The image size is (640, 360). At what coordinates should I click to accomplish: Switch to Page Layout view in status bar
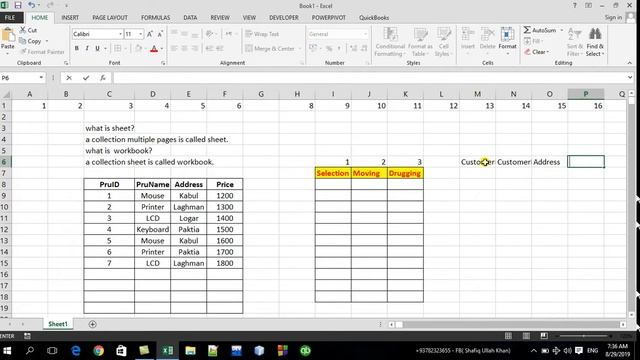pyautogui.click(x=526, y=336)
